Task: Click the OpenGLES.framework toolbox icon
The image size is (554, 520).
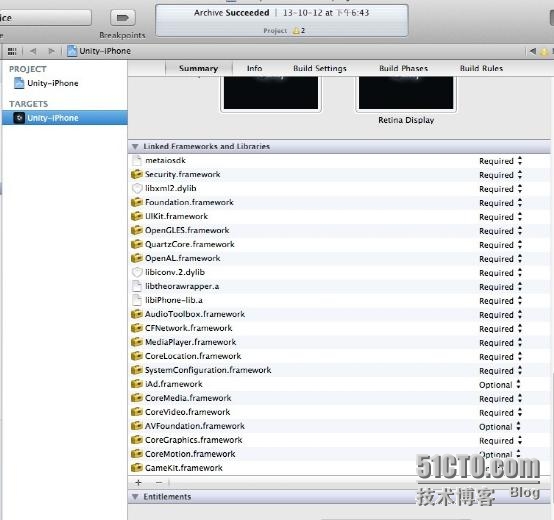Action: (137, 230)
